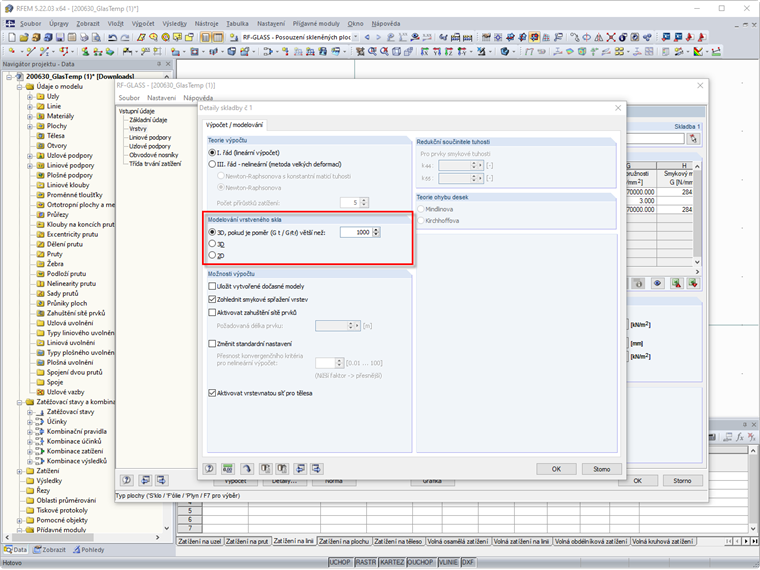
Task: Select Třída trvání zatížení tree item
Action: [x=155, y=164]
